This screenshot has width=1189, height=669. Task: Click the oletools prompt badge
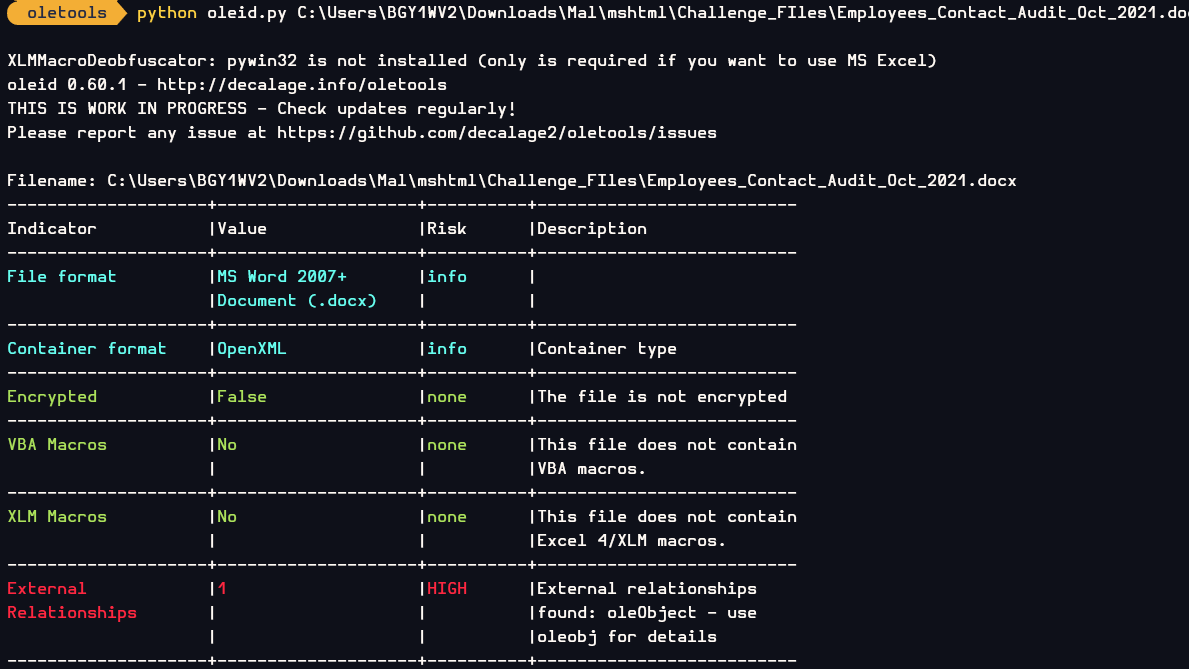coord(67,13)
